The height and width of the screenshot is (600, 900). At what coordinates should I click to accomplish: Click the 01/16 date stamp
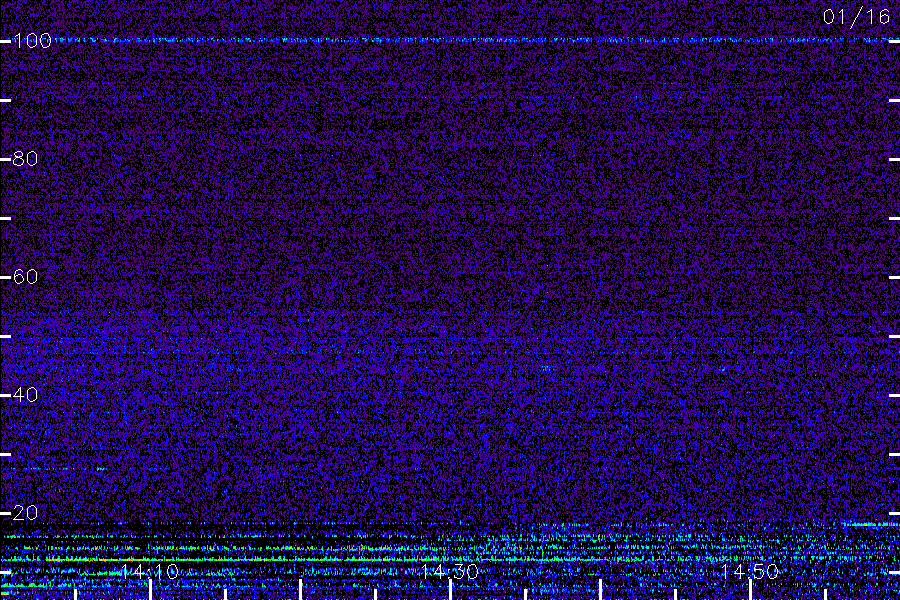[x=856, y=17]
